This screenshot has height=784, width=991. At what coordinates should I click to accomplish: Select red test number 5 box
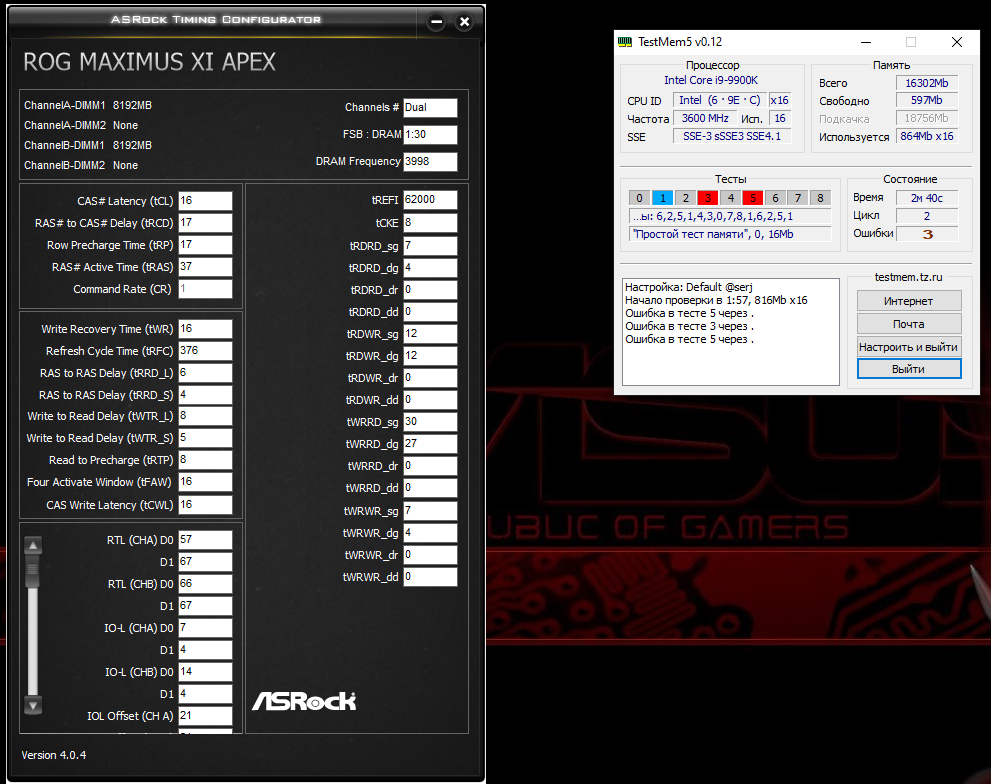click(x=753, y=198)
